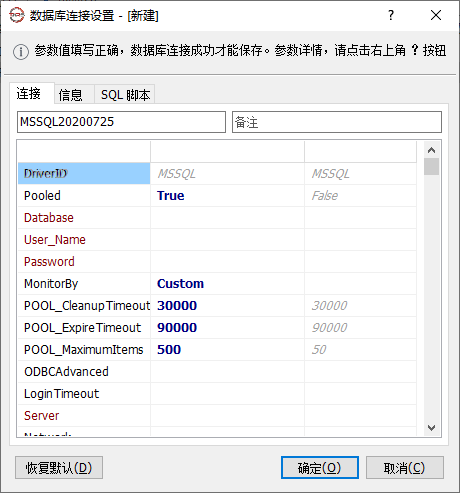The height and width of the screenshot is (493, 460).
Task: Click the info icon beside the hint text
Action: [x=21, y=51]
